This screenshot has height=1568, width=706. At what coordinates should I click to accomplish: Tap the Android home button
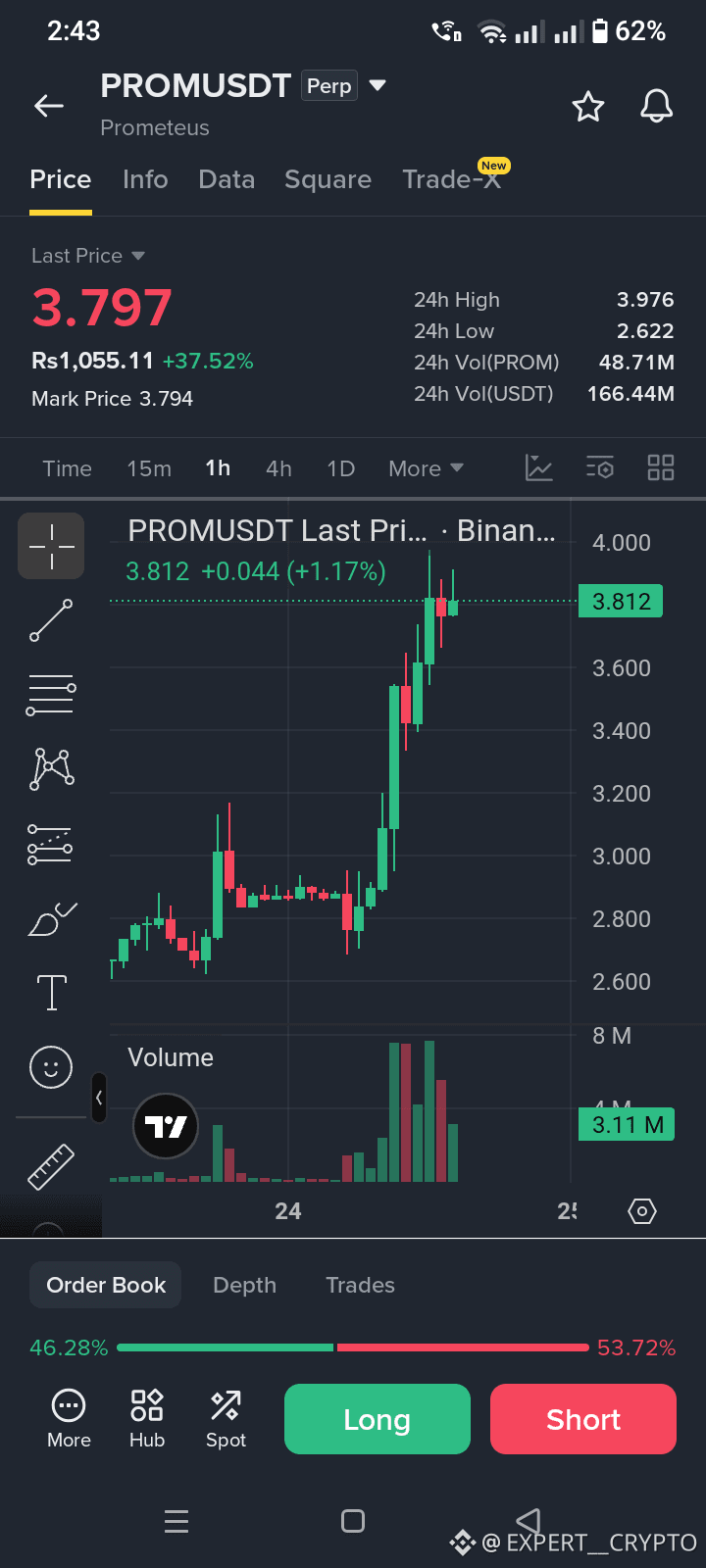(353, 1521)
